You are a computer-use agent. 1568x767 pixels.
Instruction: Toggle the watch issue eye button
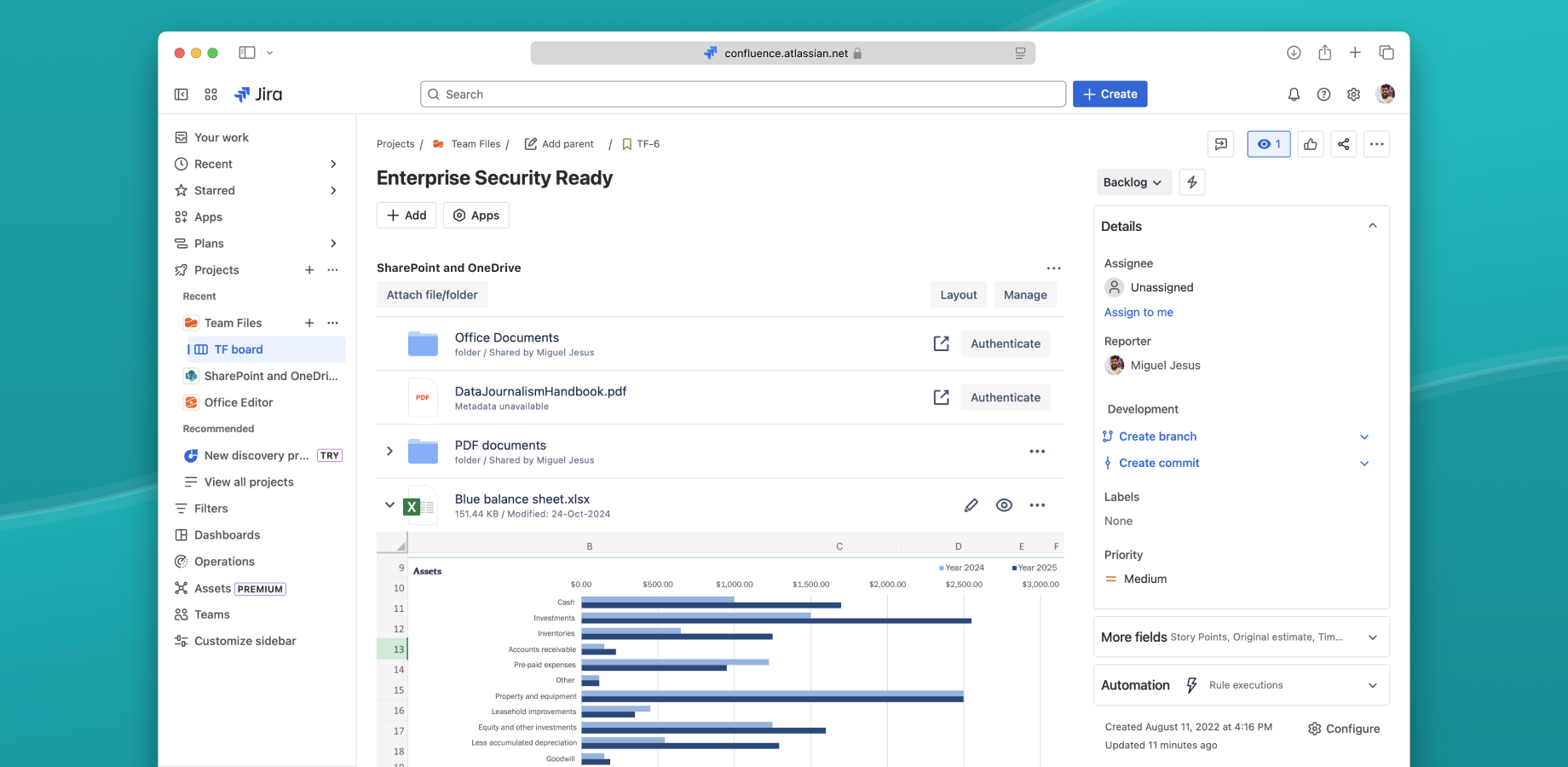click(x=1269, y=144)
